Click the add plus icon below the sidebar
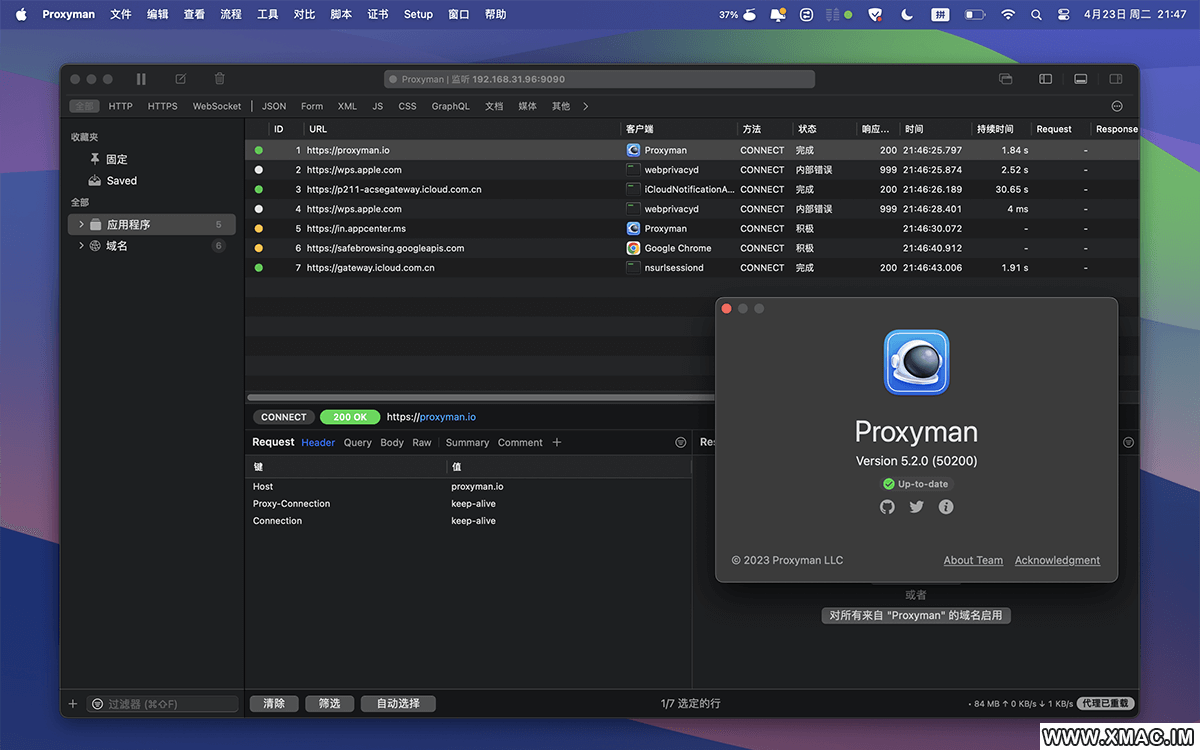This screenshot has height=750, width=1200. tap(73, 704)
